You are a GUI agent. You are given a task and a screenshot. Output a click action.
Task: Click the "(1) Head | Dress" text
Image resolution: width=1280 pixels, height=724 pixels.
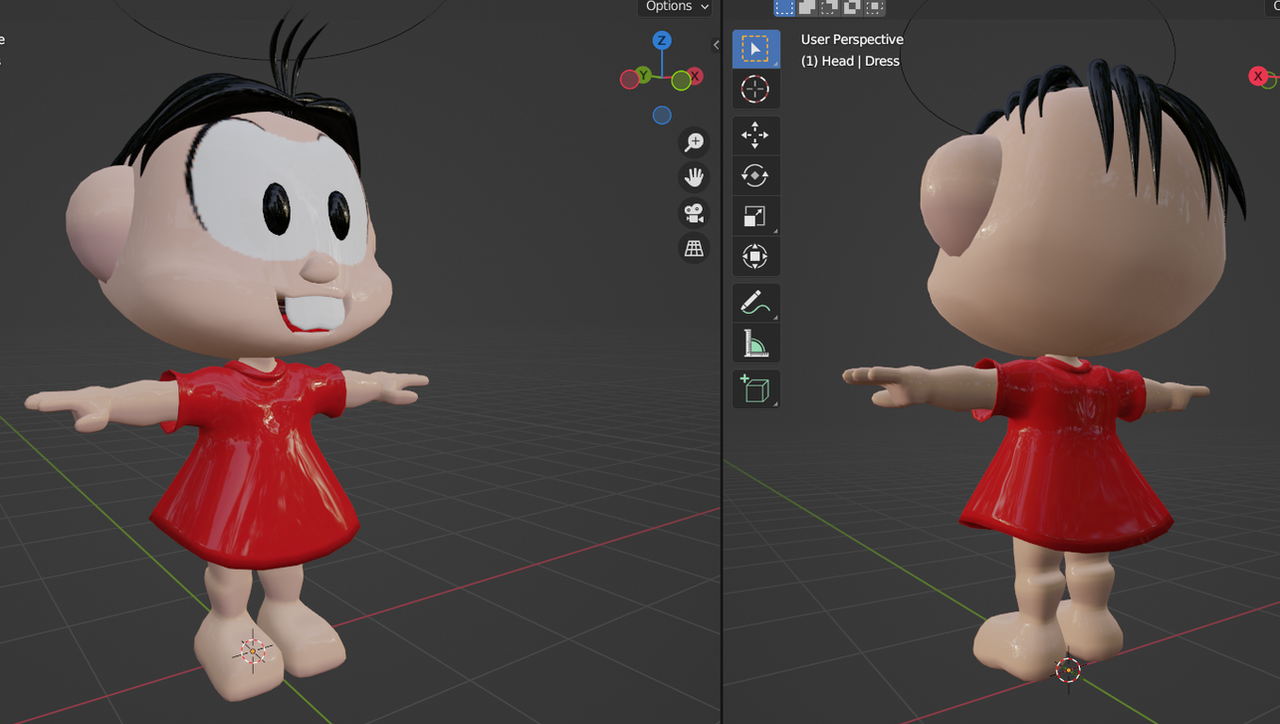point(850,61)
